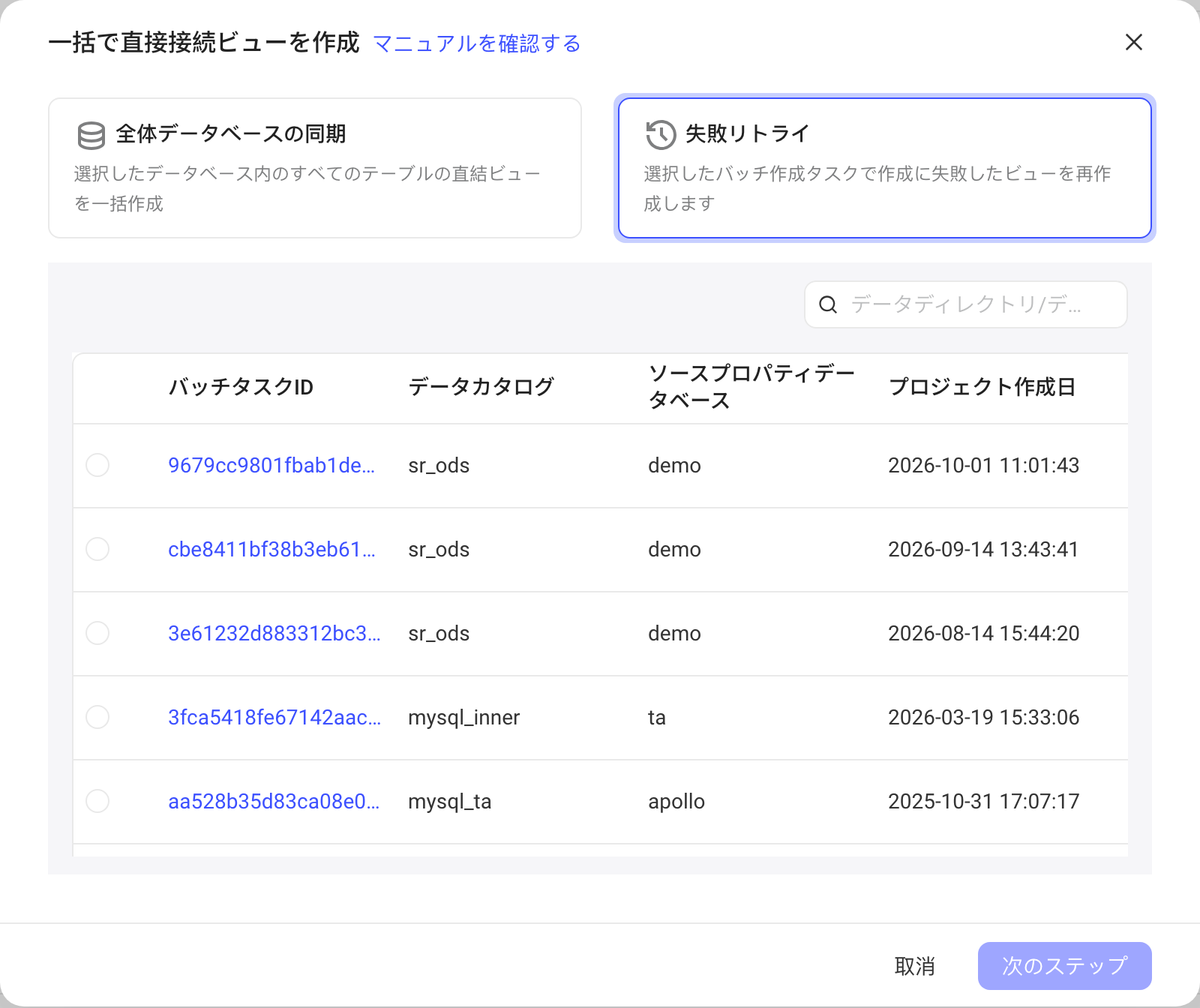Open the マニュアルを確認する link
This screenshot has width=1200, height=1008.
477,43
